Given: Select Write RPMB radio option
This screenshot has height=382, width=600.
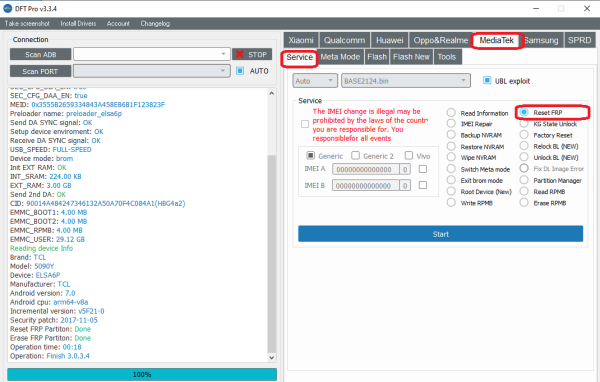Looking at the screenshot, I should tap(451, 202).
